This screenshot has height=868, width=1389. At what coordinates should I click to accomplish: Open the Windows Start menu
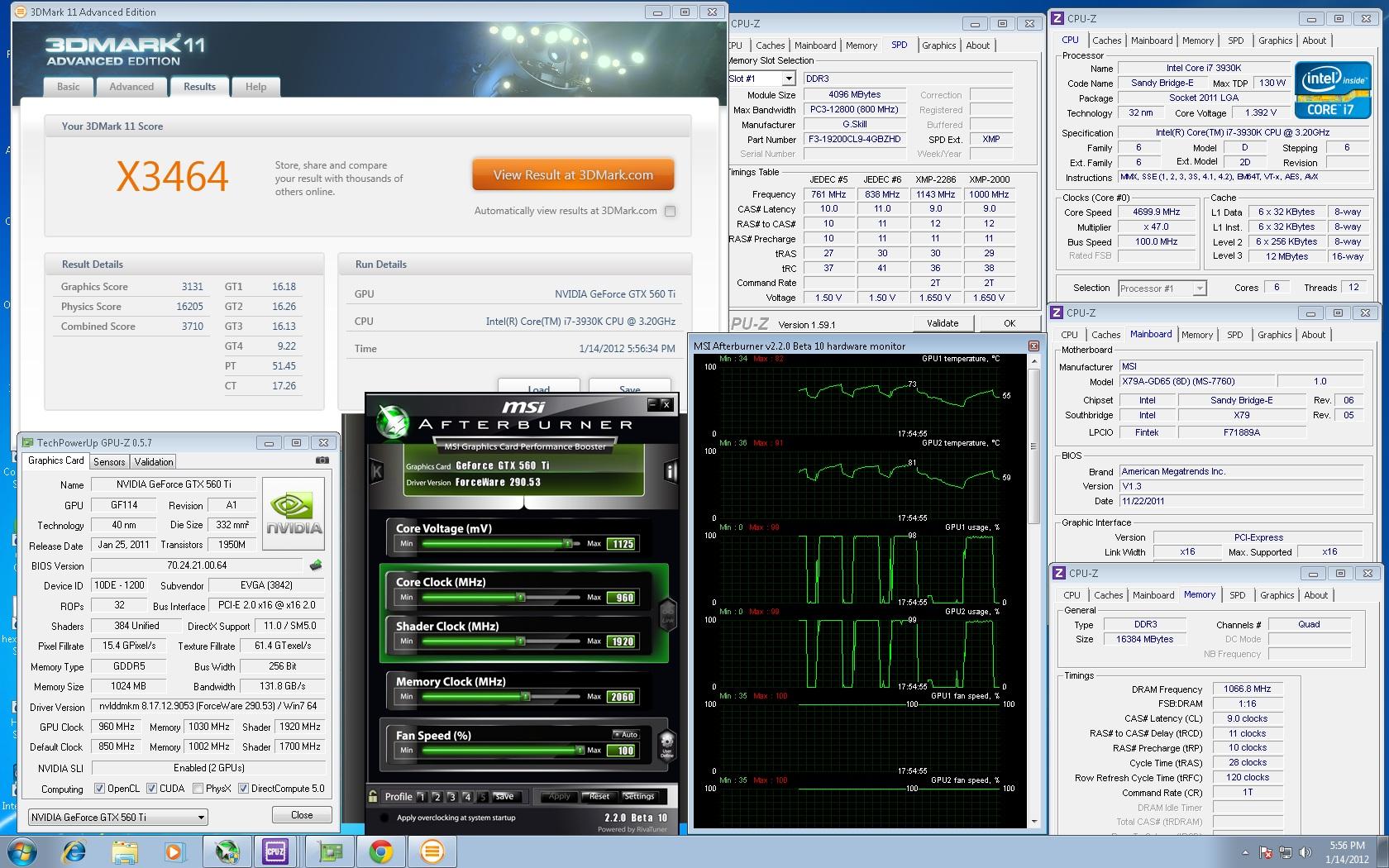pos(21,851)
